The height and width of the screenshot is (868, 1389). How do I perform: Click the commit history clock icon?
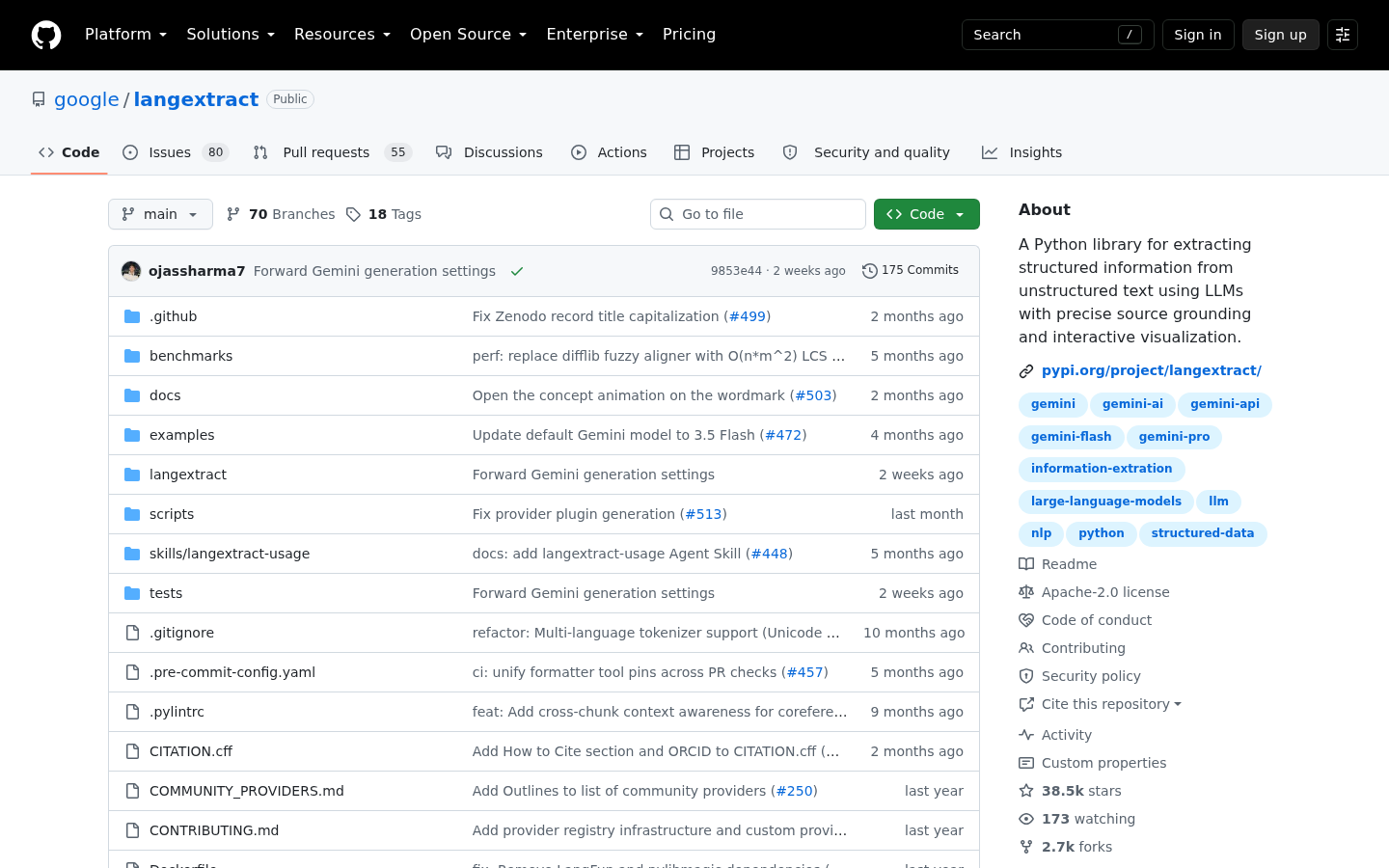point(870,271)
